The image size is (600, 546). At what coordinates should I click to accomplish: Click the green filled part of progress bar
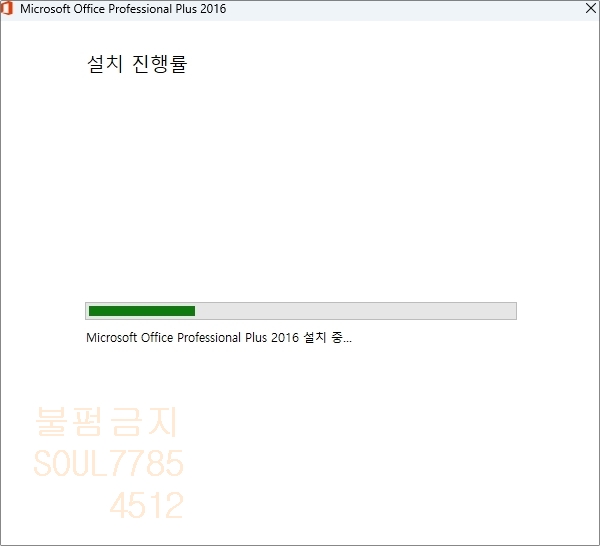coord(141,311)
